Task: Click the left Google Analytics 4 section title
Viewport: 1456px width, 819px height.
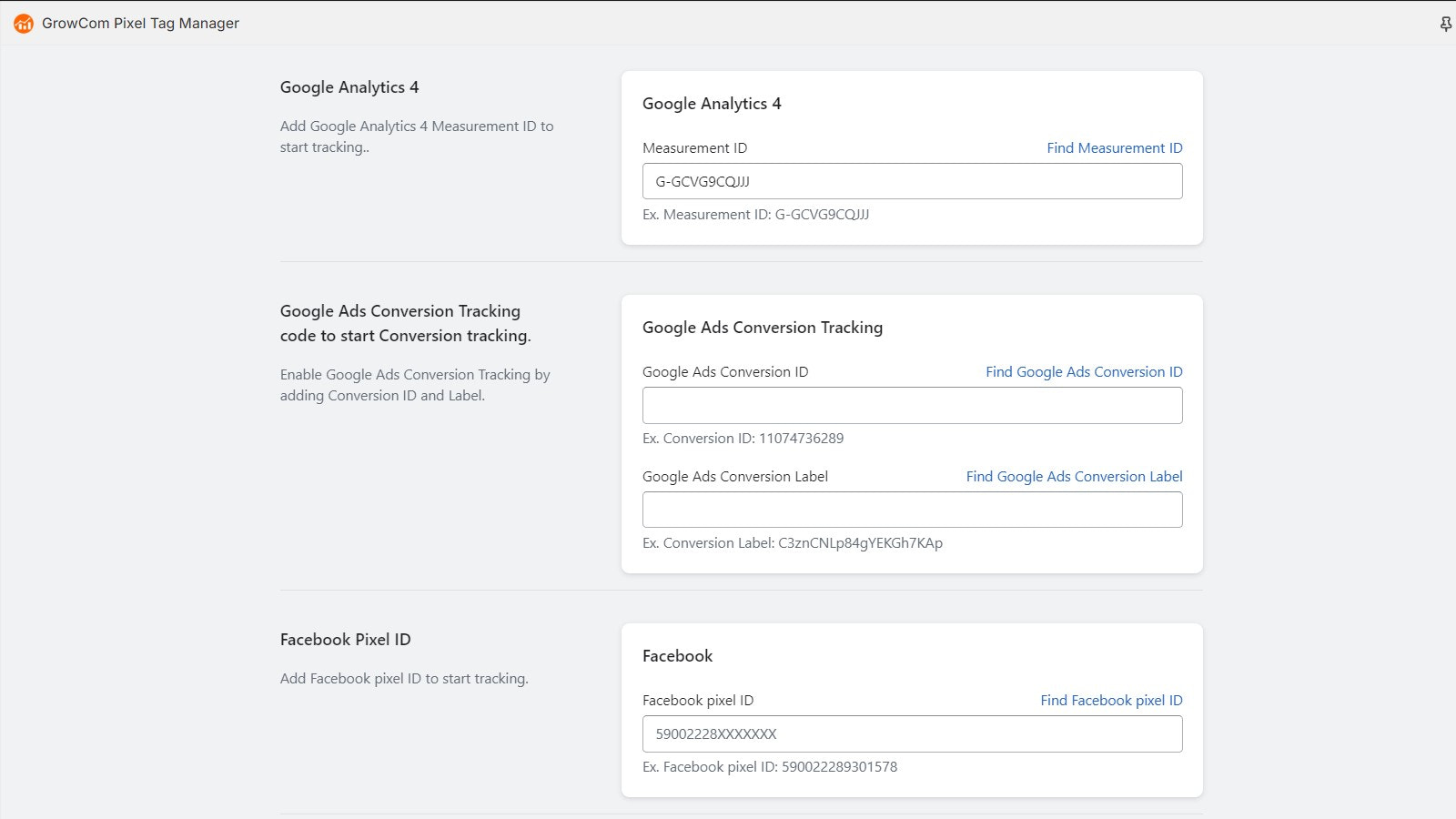Action: coord(349,87)
